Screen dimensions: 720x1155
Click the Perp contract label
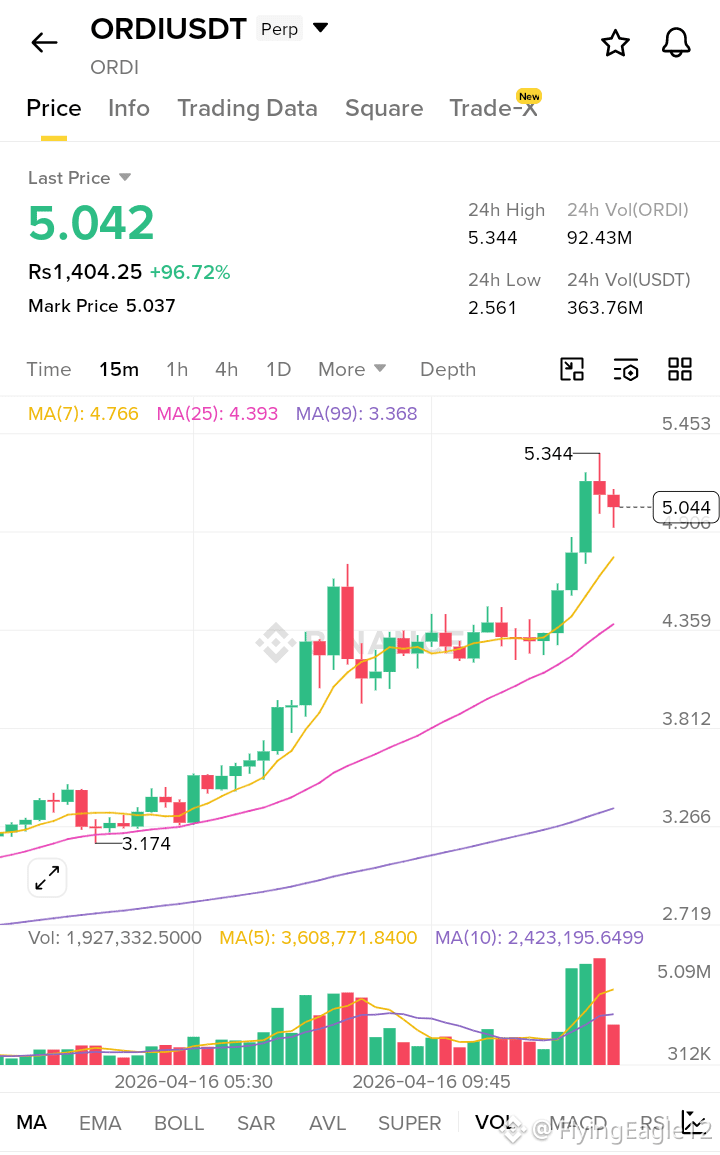[x=279, y=29]
